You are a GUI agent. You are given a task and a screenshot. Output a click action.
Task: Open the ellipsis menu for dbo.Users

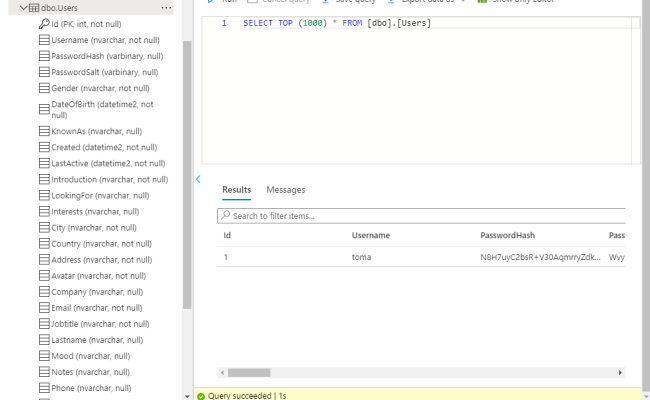166,7
